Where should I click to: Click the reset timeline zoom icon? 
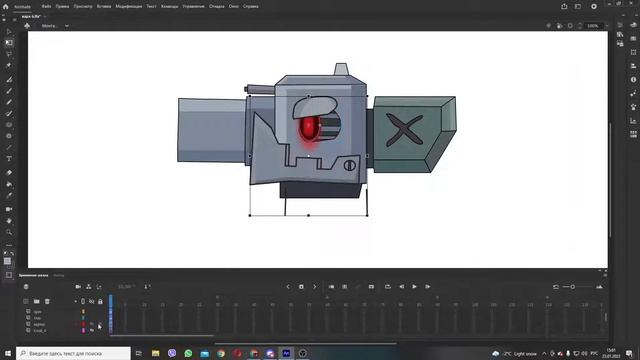[x=556, y=287]
